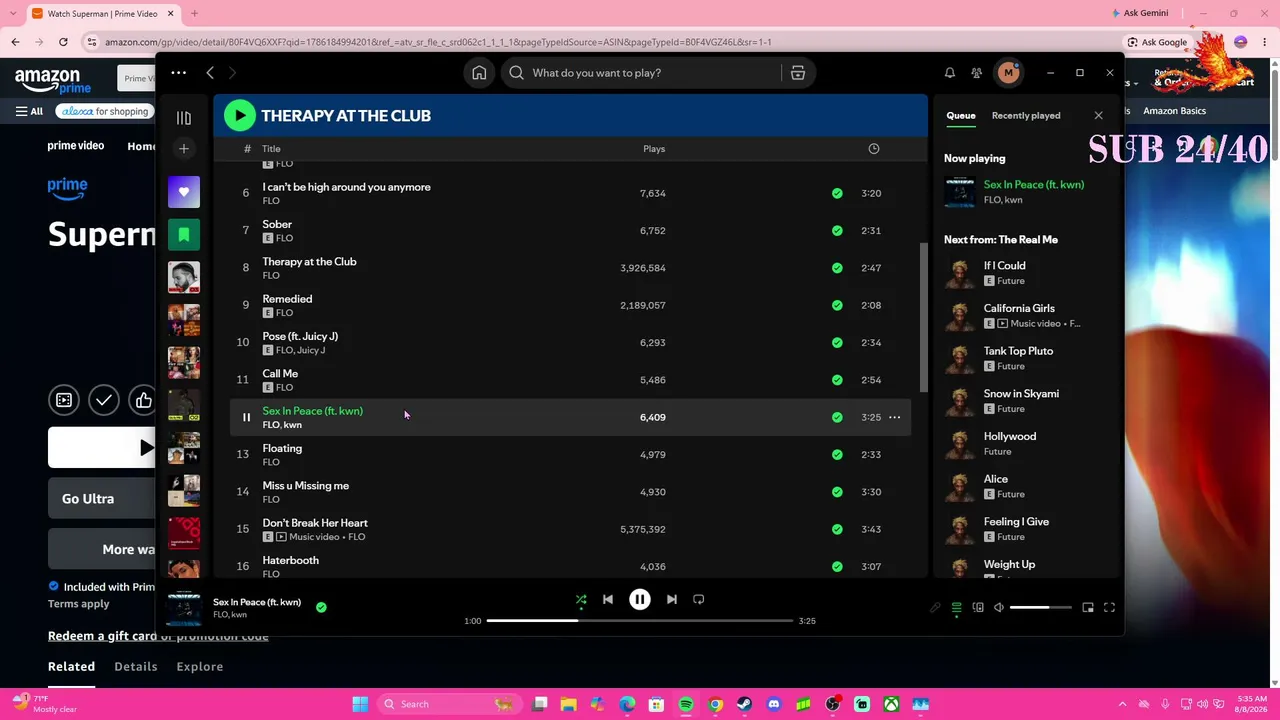Open Details tab on Prime Video page
Viewport: 1280px width, 720px height.
136,667
